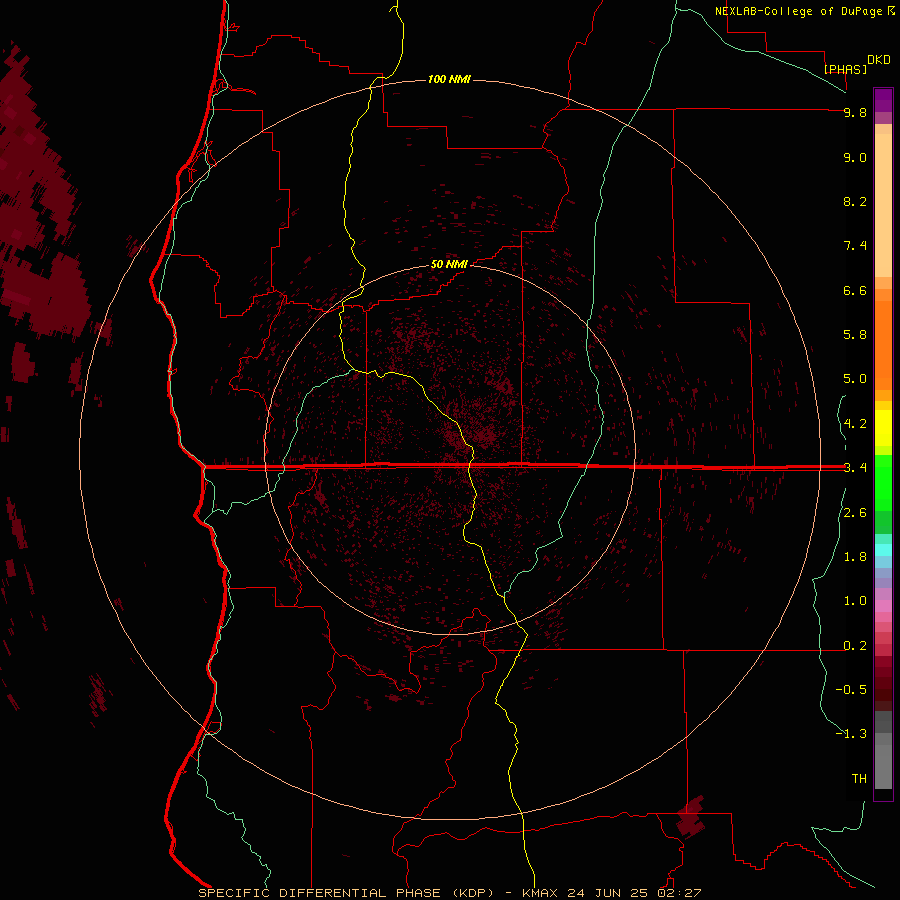Viewport: 900px width, 900px height.
Task: Click the 9.0 scale value
Action: point(855,157)
